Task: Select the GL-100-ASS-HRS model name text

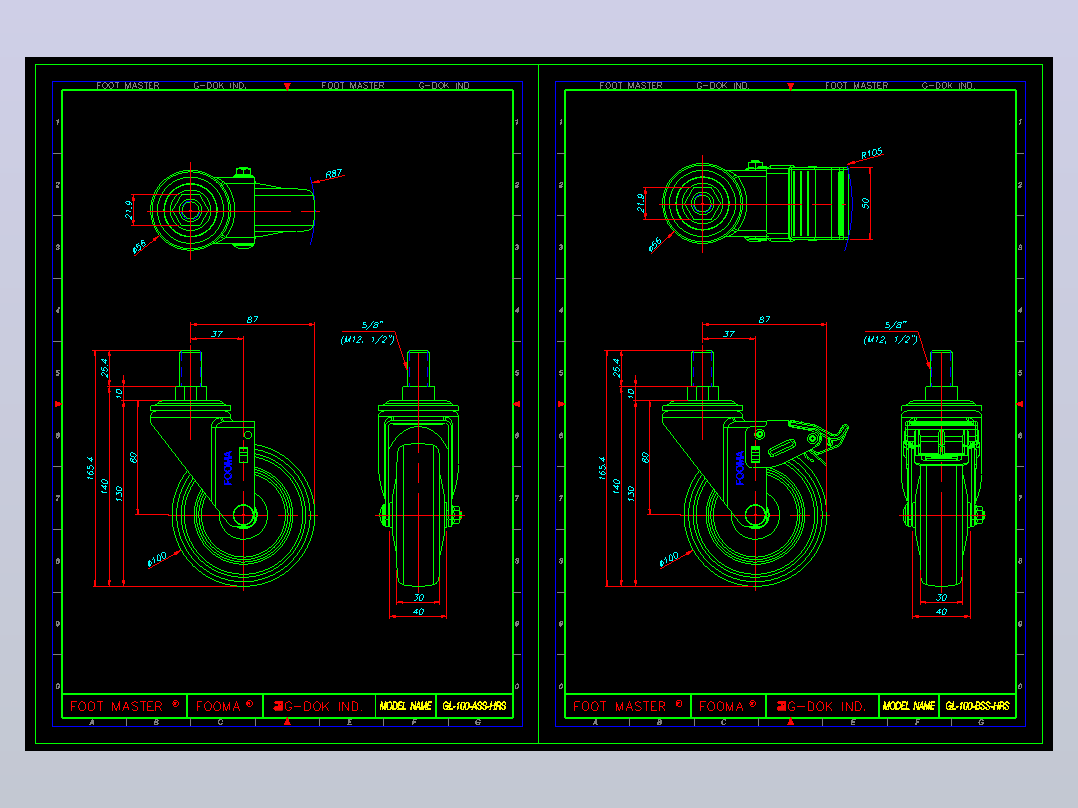Action: (x=474, y=706)
